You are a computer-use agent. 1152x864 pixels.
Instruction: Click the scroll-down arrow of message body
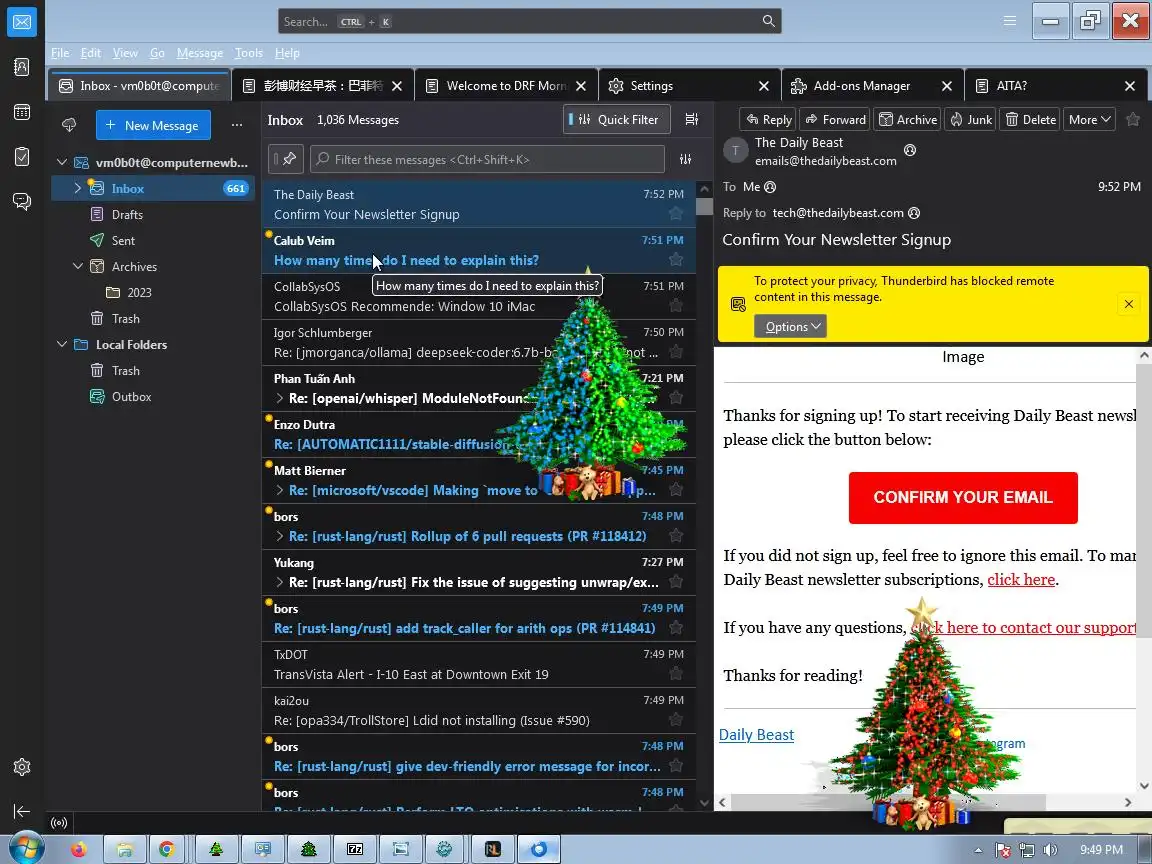point(1144,786)
